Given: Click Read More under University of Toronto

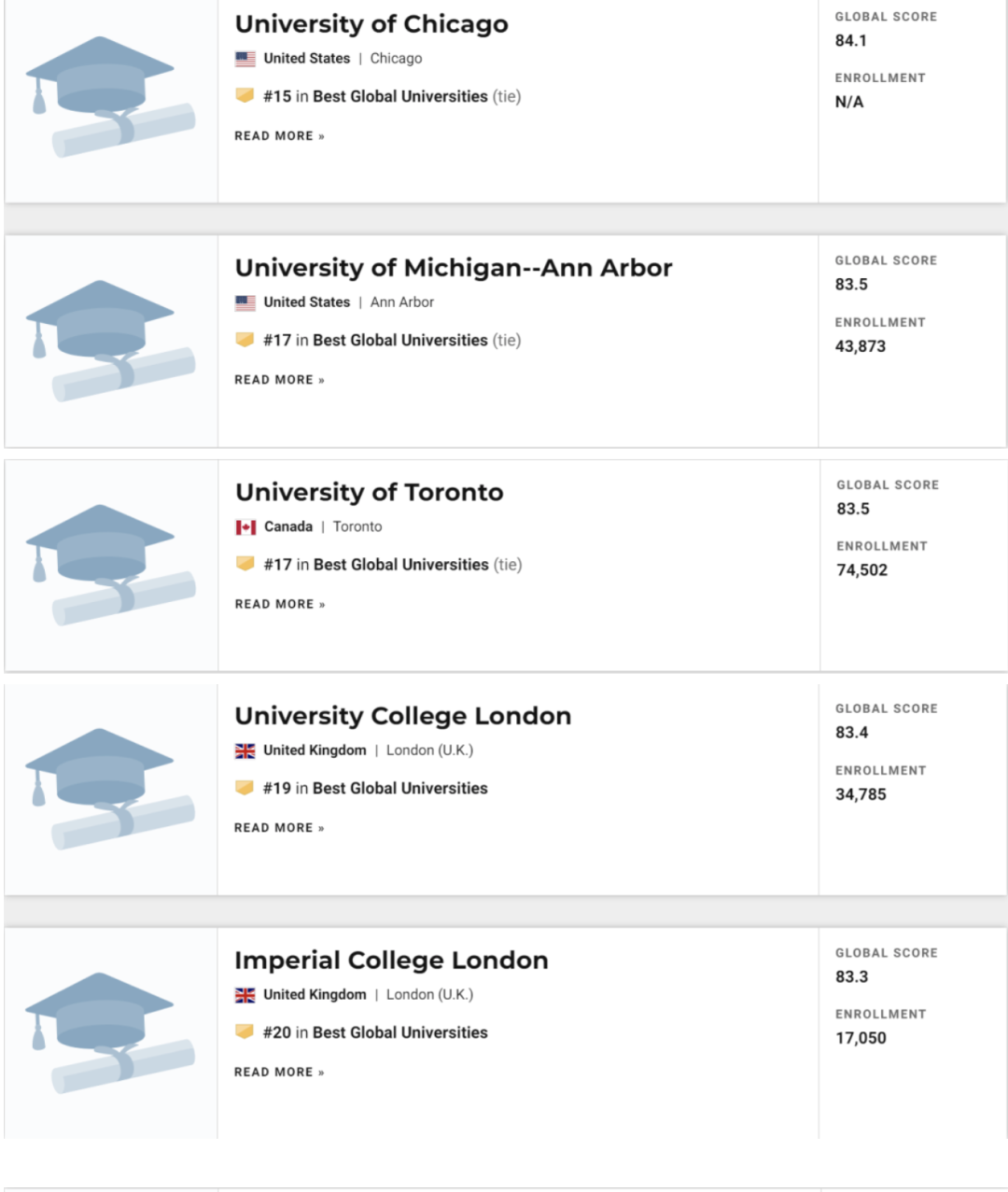Looking at the screenshot, I should (280, 605).
